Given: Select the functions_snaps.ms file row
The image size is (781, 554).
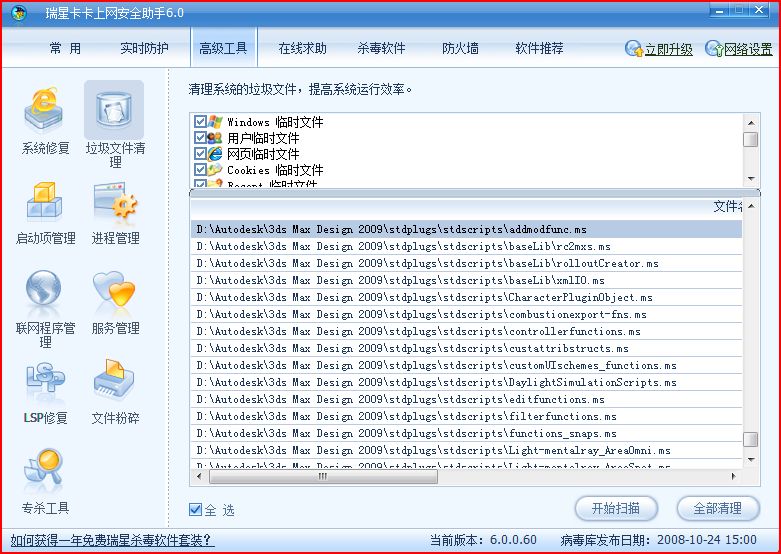Looking at the screenshot, I should tap(467, 433).
